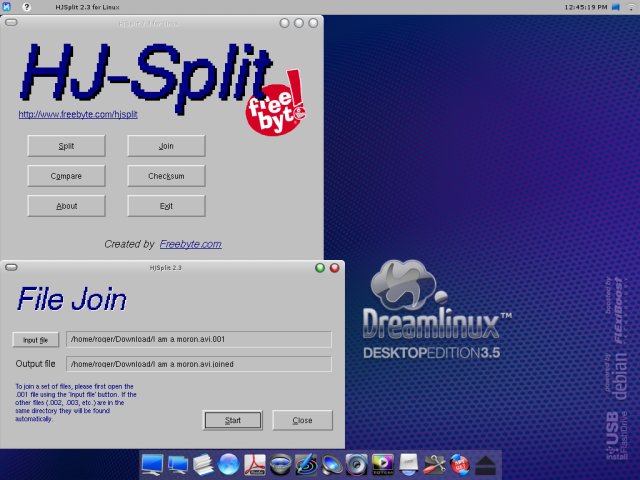Open the round speaker music player icon
This screenshot has width=640, height=480.
(x=357, y=464)
